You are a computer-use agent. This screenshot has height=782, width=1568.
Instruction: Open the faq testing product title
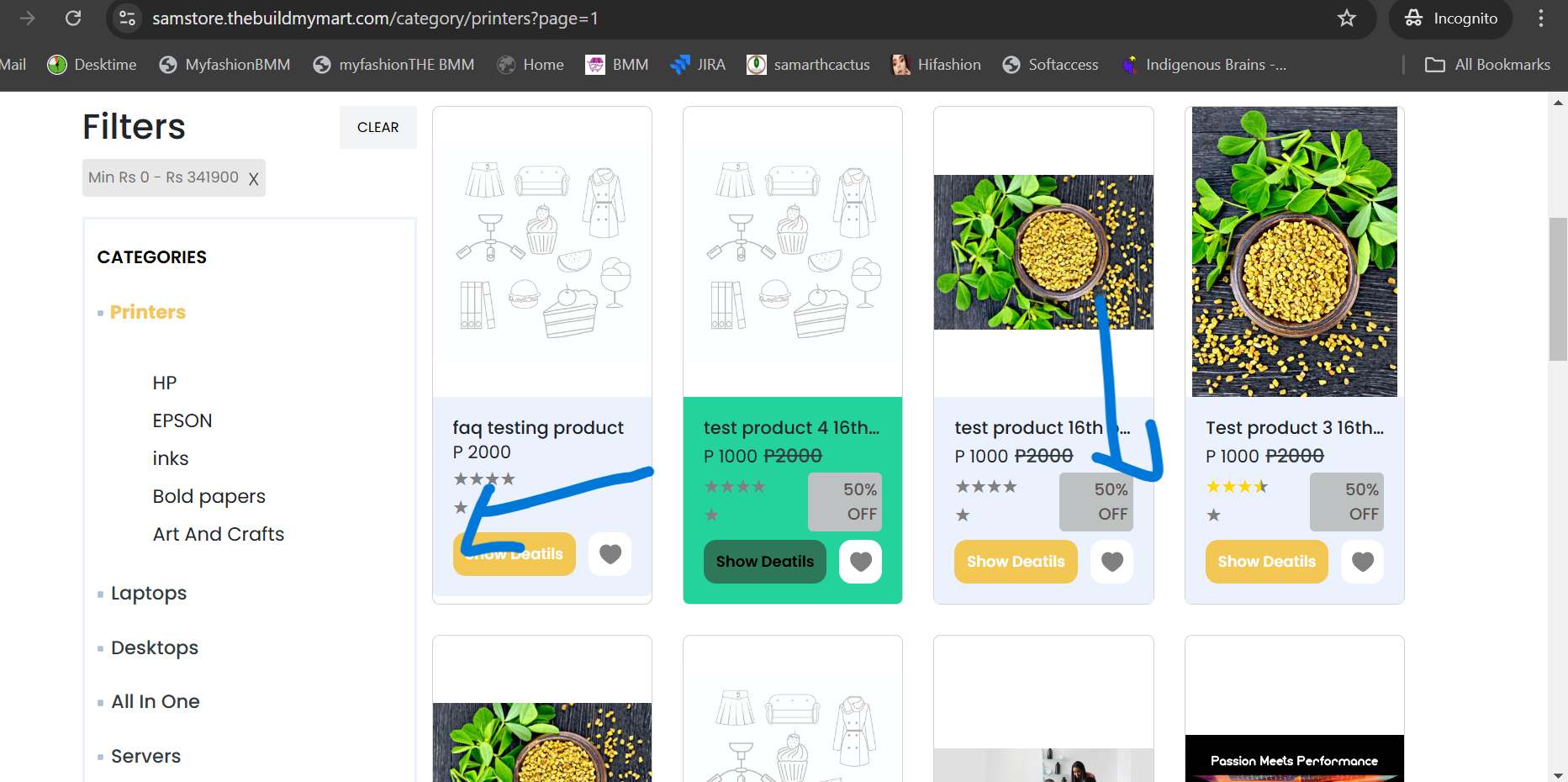click(538, 428)
